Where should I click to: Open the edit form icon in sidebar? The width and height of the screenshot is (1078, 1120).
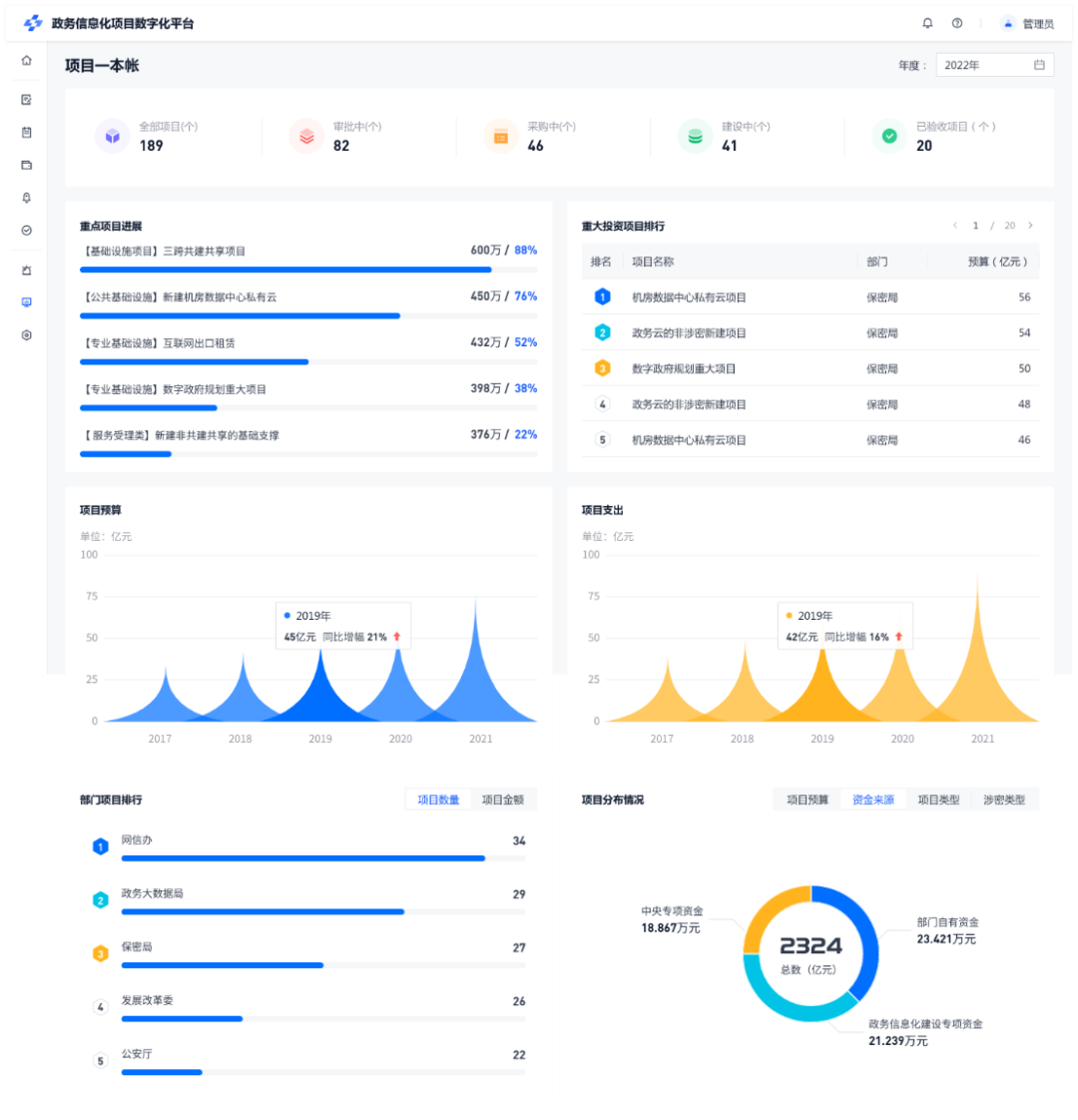click(x=26, y=100)
